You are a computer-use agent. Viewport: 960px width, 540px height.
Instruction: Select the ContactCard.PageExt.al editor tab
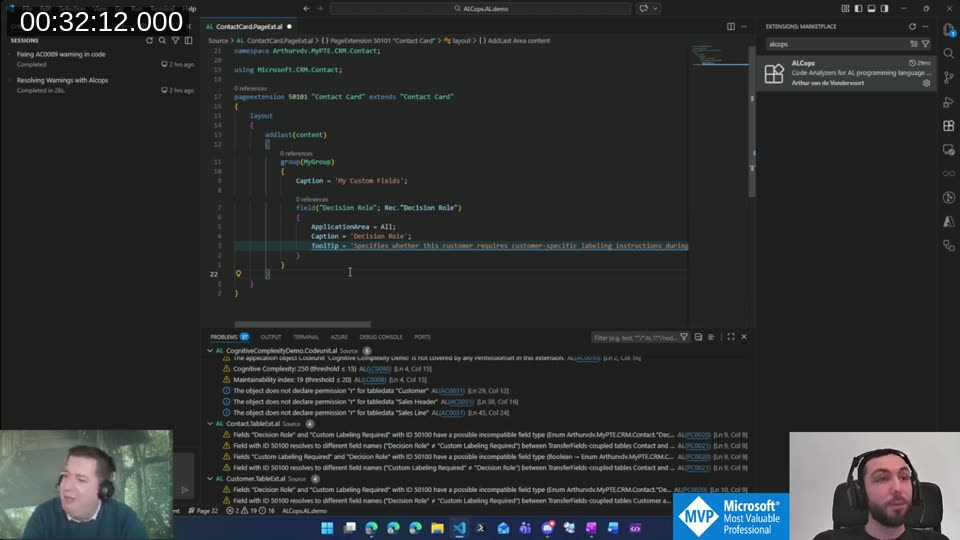(x=249, y=26)
